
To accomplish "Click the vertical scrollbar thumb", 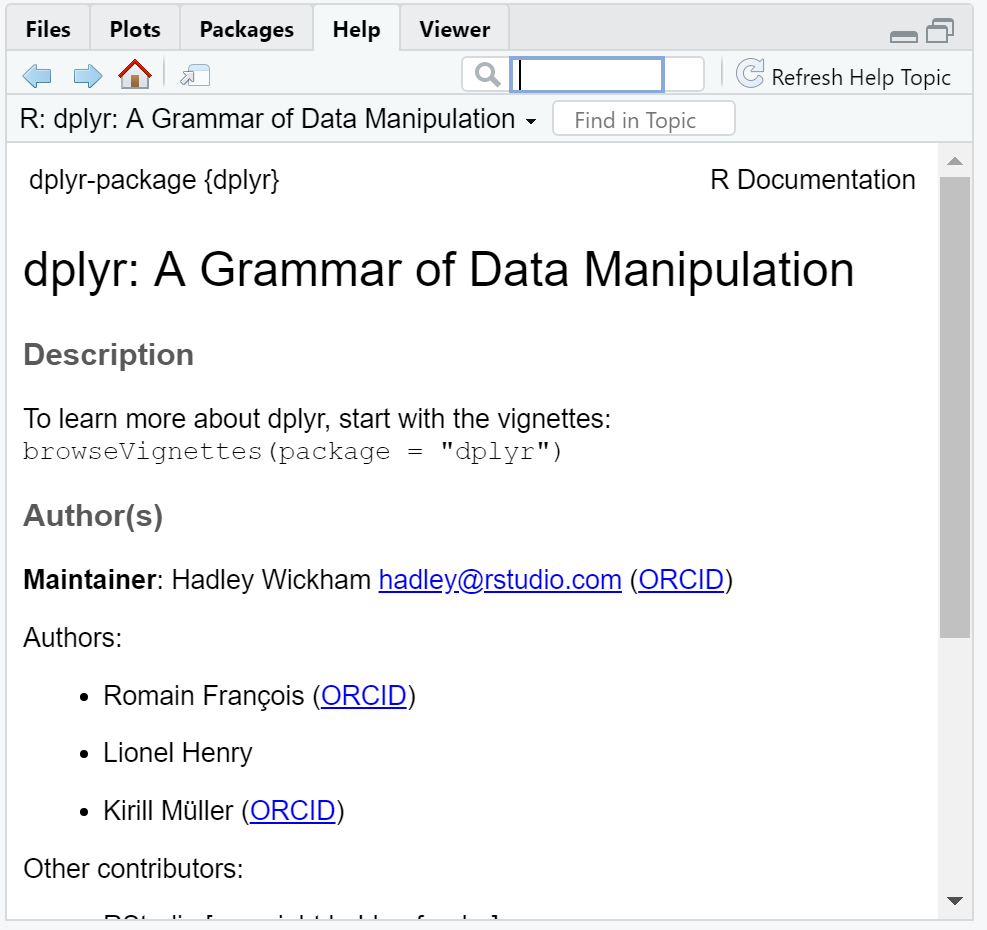I will tap(954, 407).
